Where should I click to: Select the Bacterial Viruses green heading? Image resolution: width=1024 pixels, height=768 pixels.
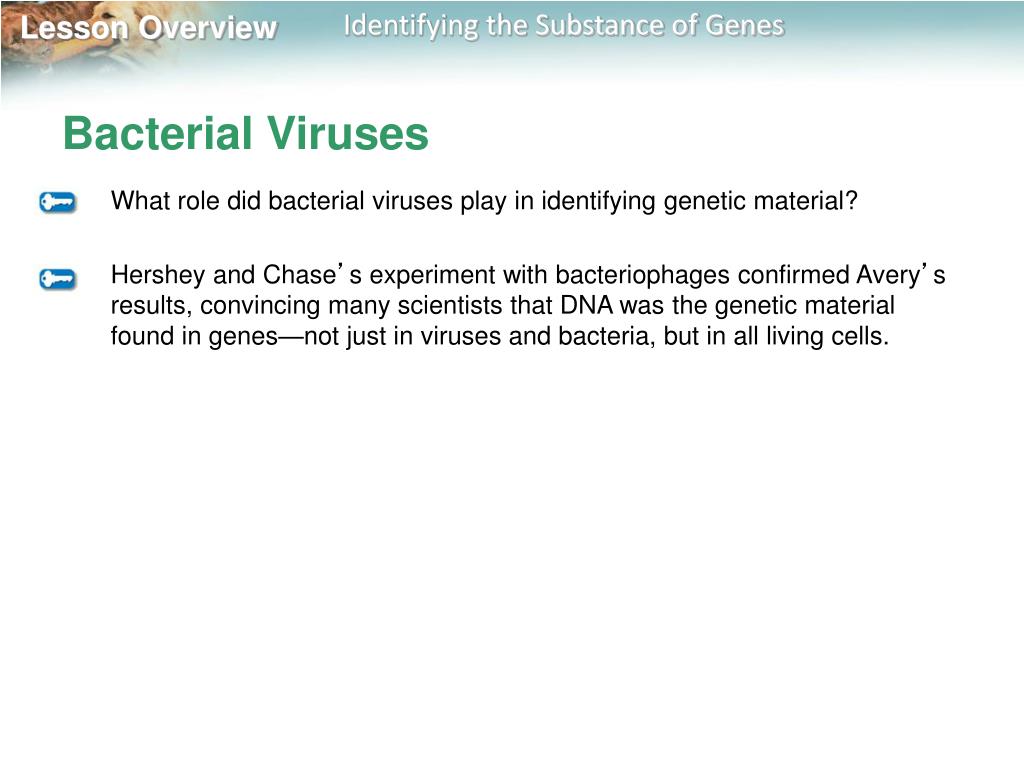(246, 133)
